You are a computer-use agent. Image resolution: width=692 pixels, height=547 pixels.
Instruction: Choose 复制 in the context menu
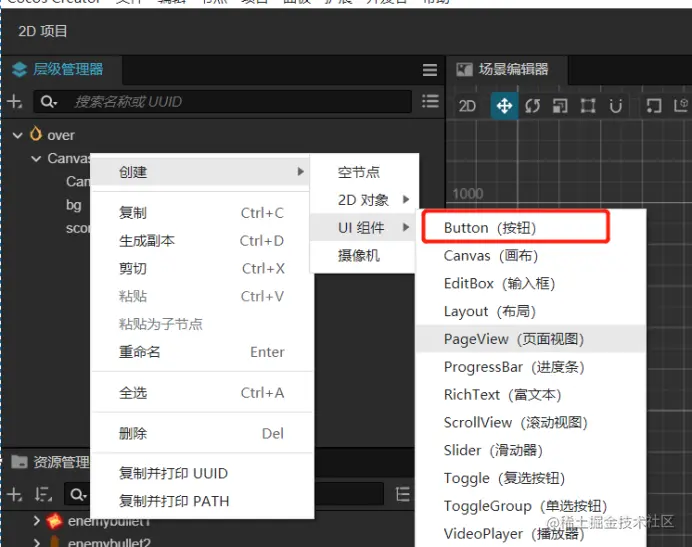click(201, 213)
